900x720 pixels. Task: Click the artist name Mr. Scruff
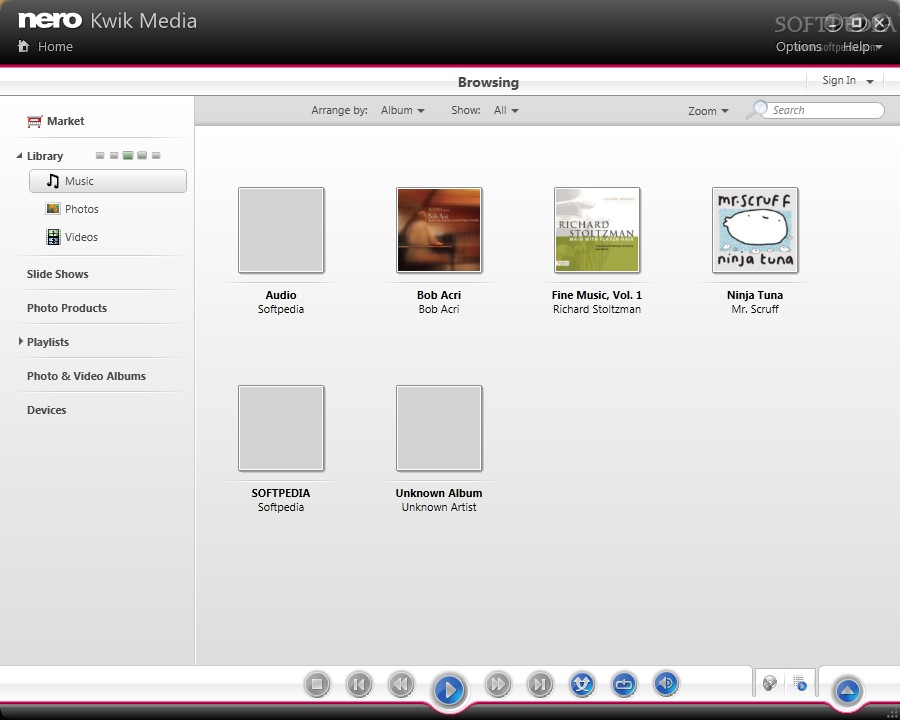point(755,309)
